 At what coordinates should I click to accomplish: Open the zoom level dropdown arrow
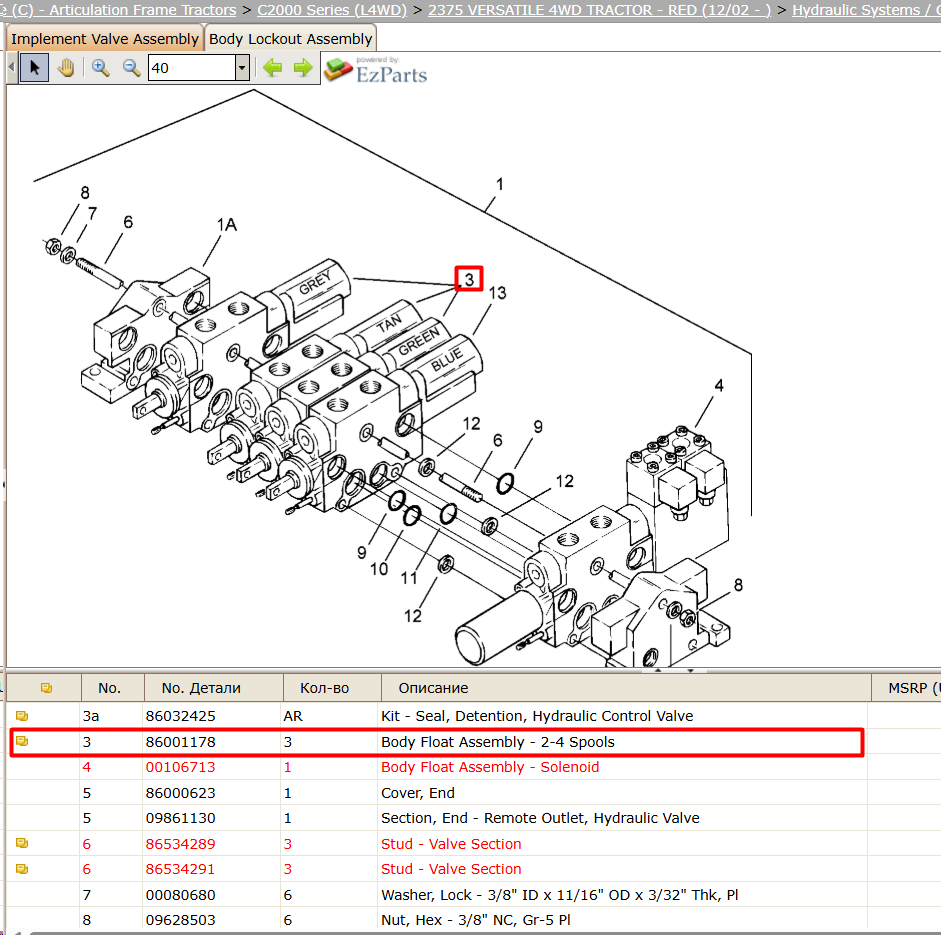pos(242,68)
